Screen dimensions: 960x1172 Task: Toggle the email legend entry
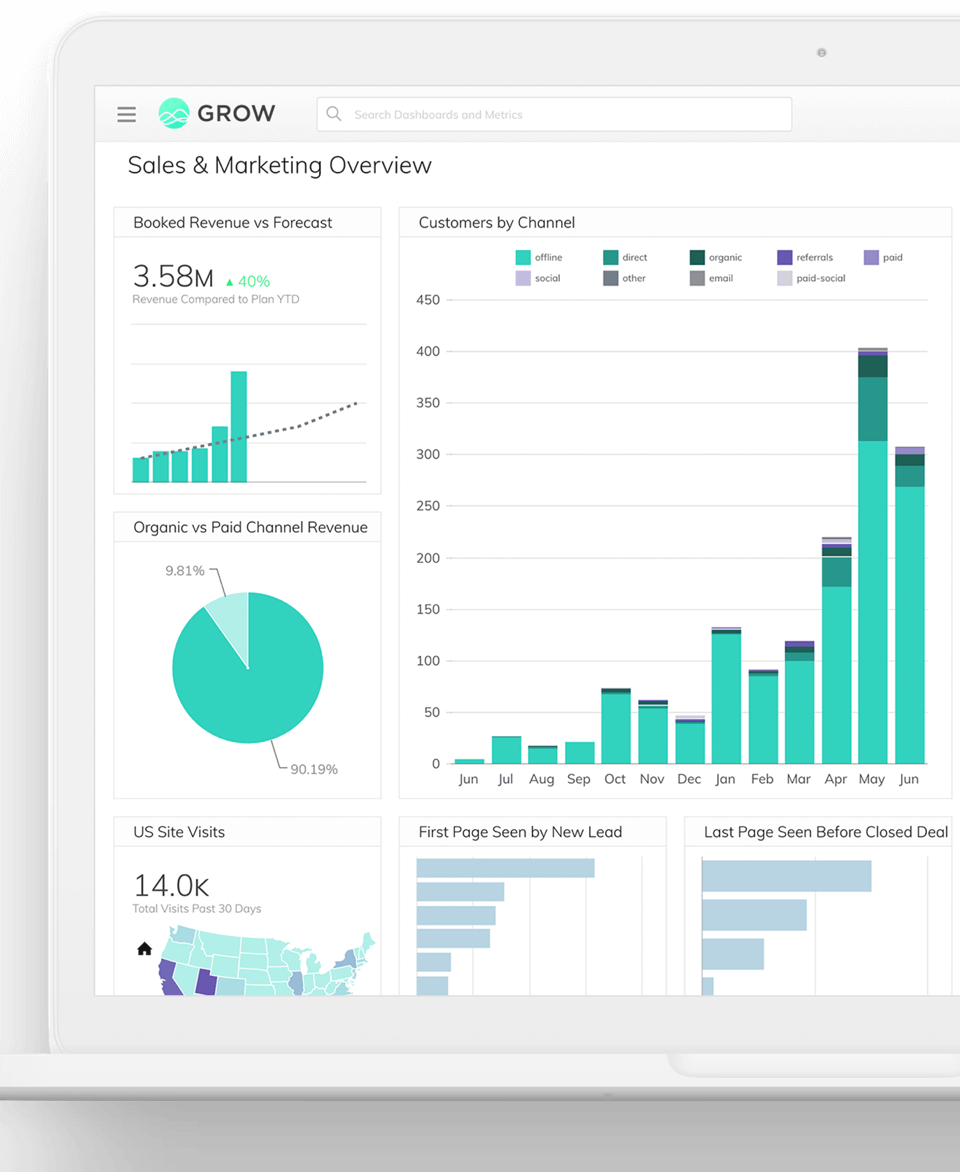pyautogui.click(x=710, y=278)
